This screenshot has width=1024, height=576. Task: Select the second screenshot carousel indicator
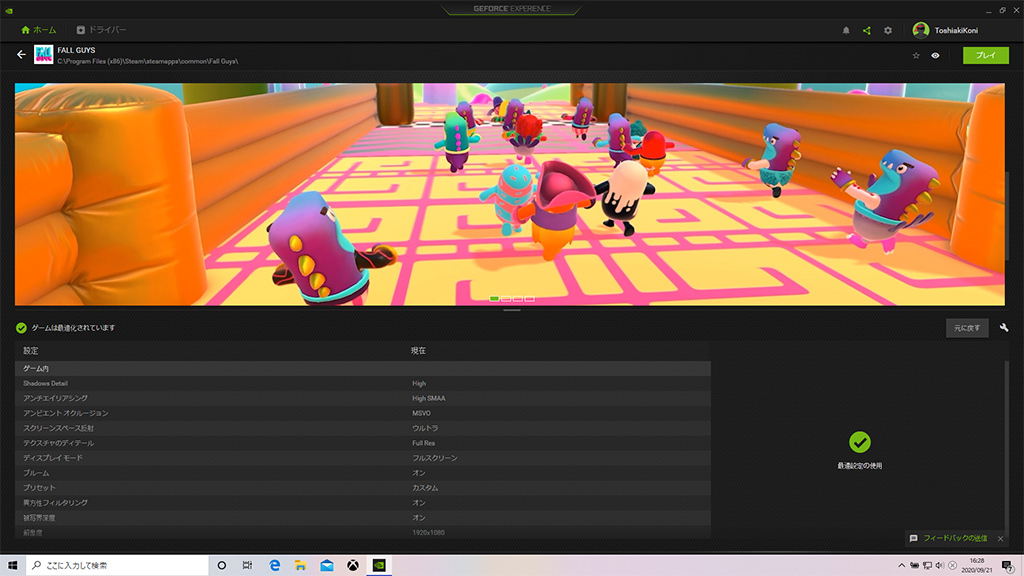[506, 298]
